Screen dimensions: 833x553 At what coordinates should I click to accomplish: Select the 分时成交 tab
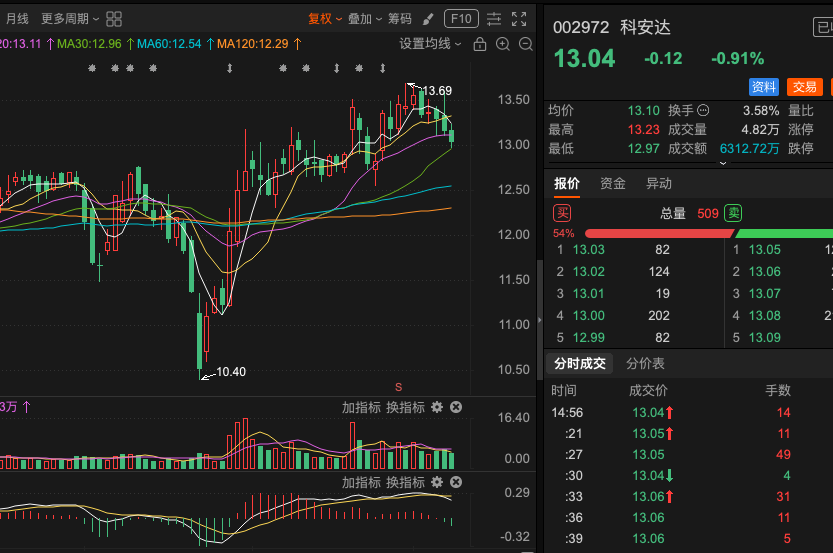pyautogui.click(x=580, y=363)
